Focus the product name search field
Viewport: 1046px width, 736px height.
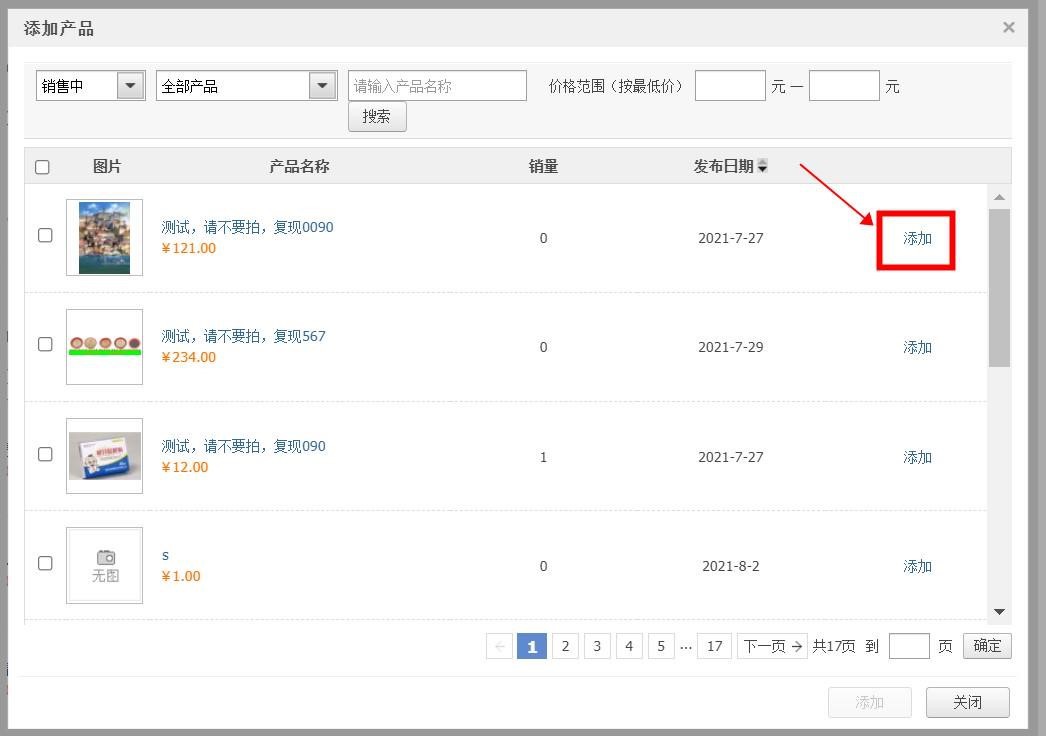click(437, 86)
